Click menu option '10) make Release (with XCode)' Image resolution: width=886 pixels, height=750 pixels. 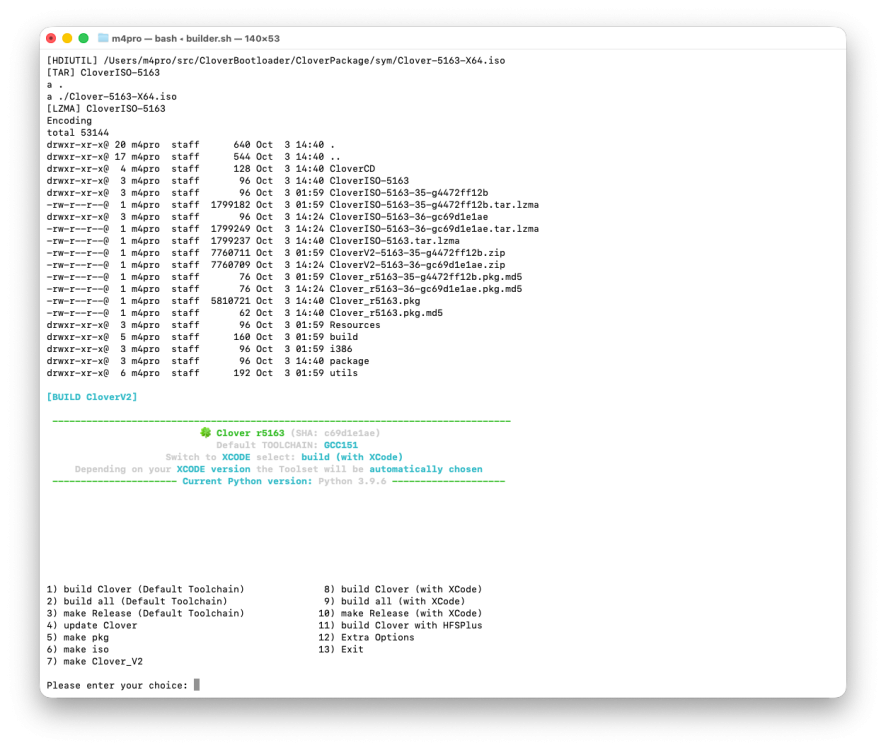(400, 613)
